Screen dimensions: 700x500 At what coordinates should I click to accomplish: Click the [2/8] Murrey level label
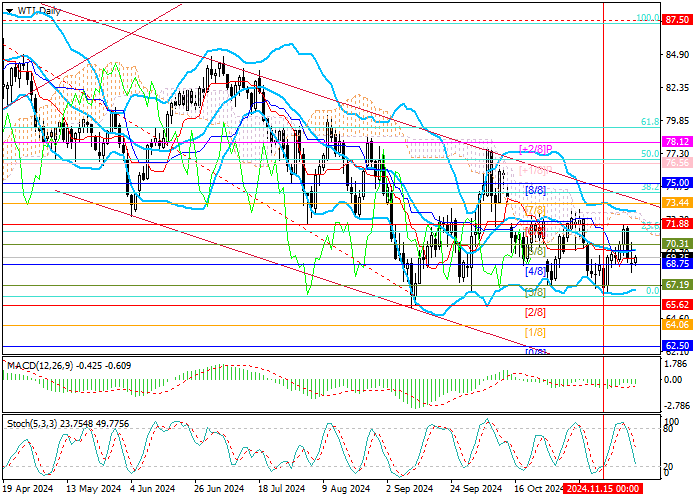point(535,312)
